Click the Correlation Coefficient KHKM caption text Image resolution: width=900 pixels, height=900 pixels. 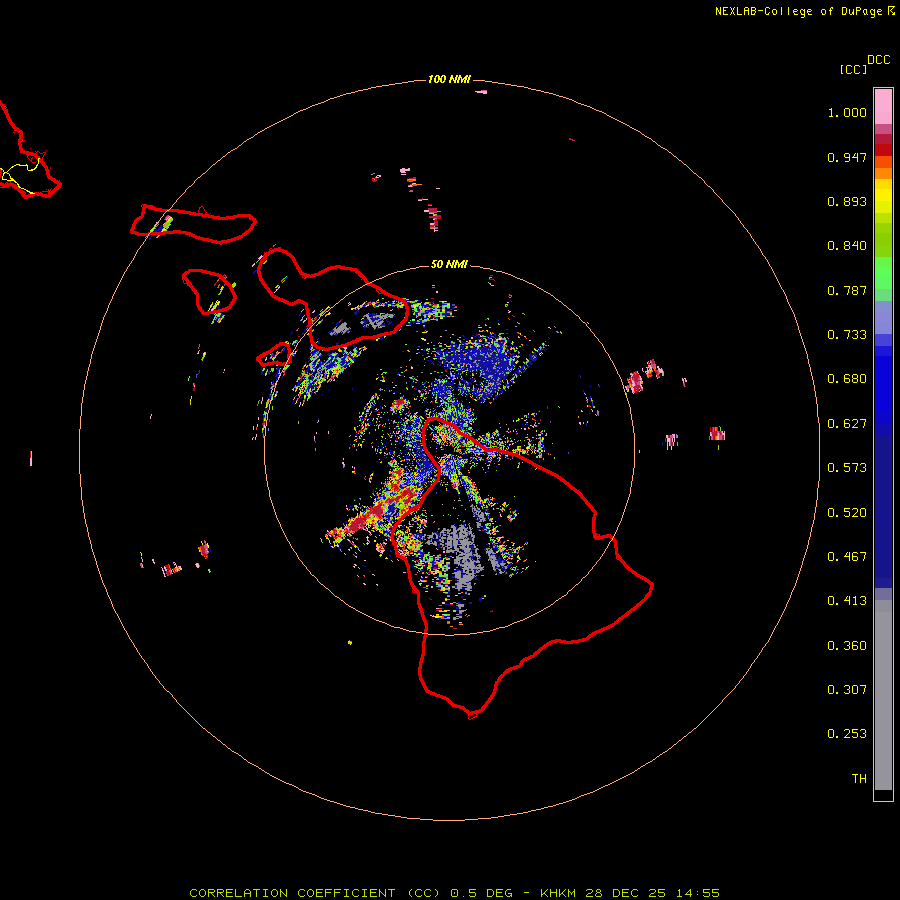click(x=454, y=893)
